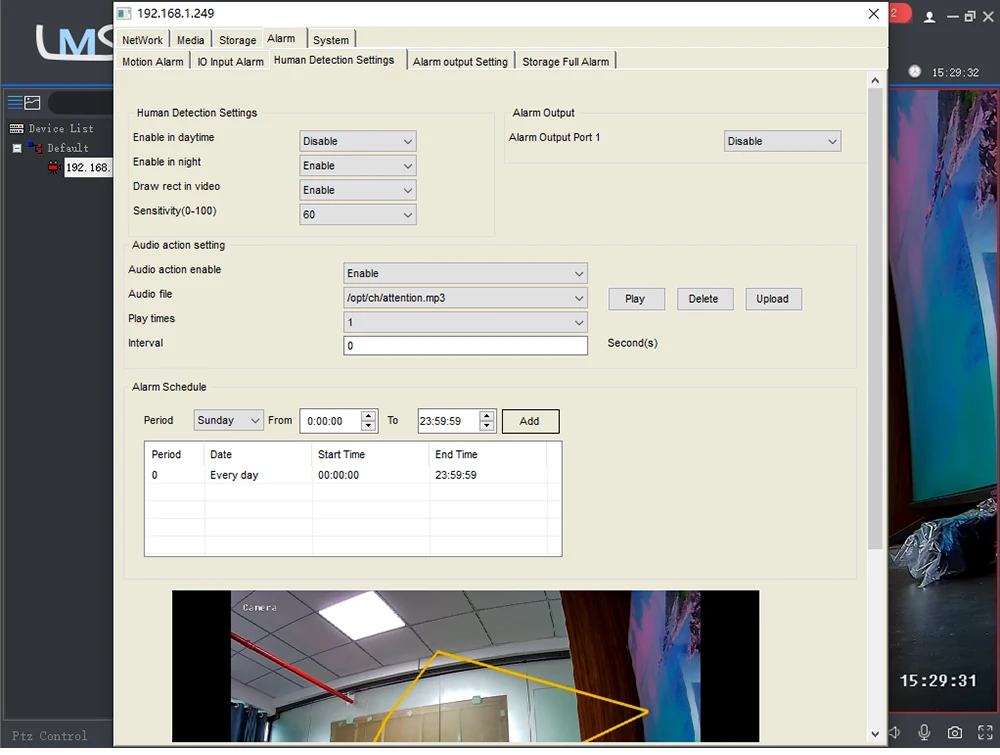Select the Human Detection Settings sub-tab
Viewport: 1000px width, 755px height.
(x=334, y=60)
